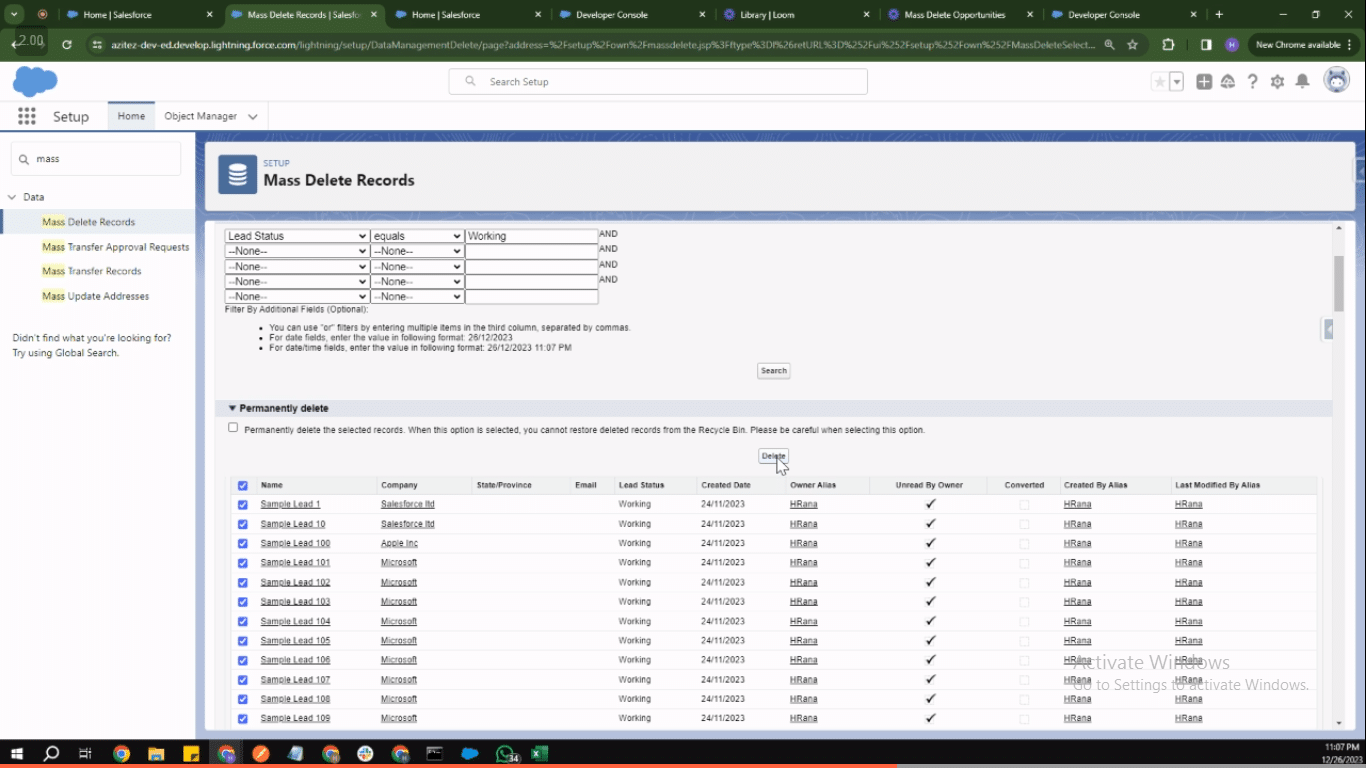Image resolution: width=1366 pixels, height=768 pixels.
Task: Collapse the Permanently delete section
Action: pyautogui.click(x=232, y=408)
